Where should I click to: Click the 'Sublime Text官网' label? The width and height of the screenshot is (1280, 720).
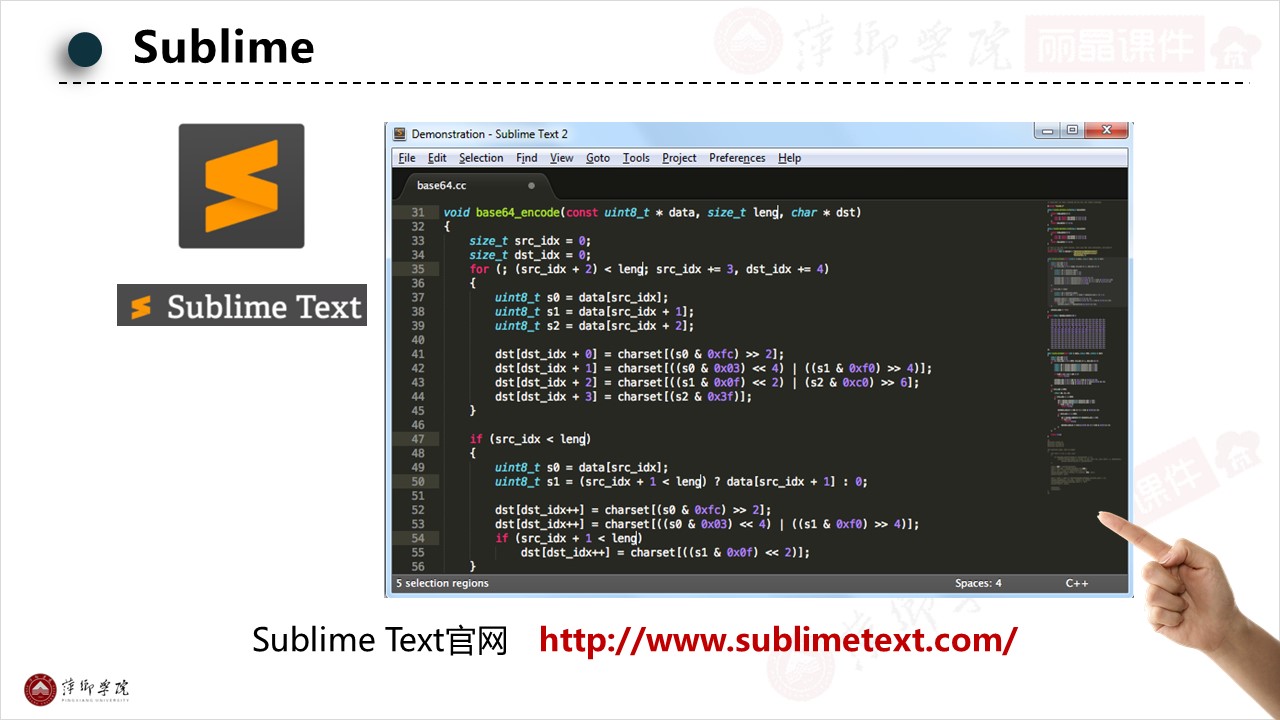380,639
